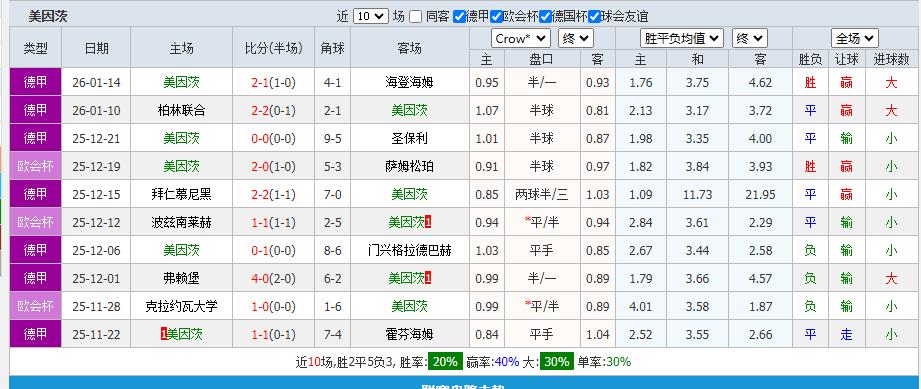Click the home team 拜仁慕尼黑
This screenshot has height=389, width=921.
tap(181, 194)
